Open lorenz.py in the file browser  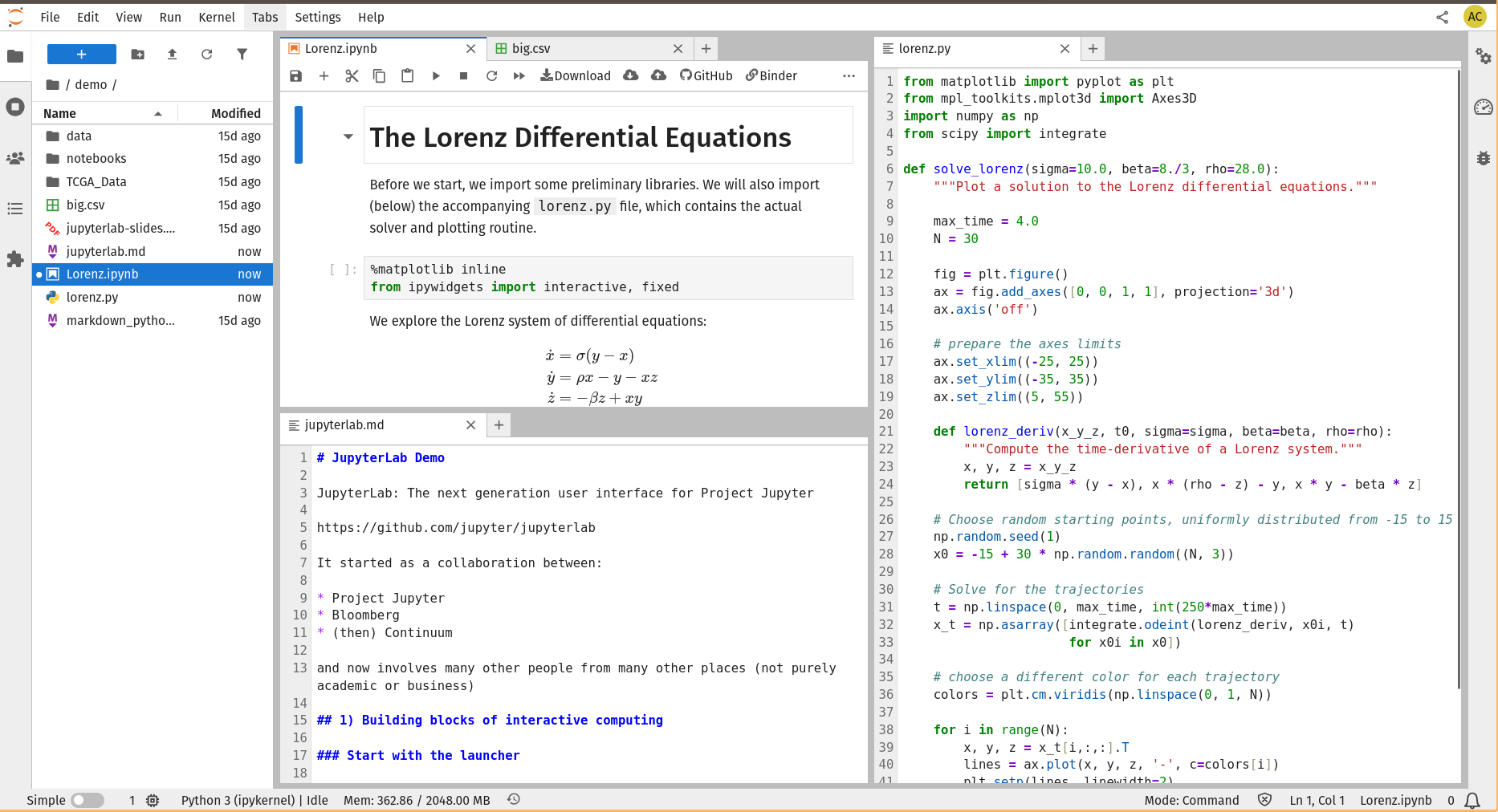(92, 297)
